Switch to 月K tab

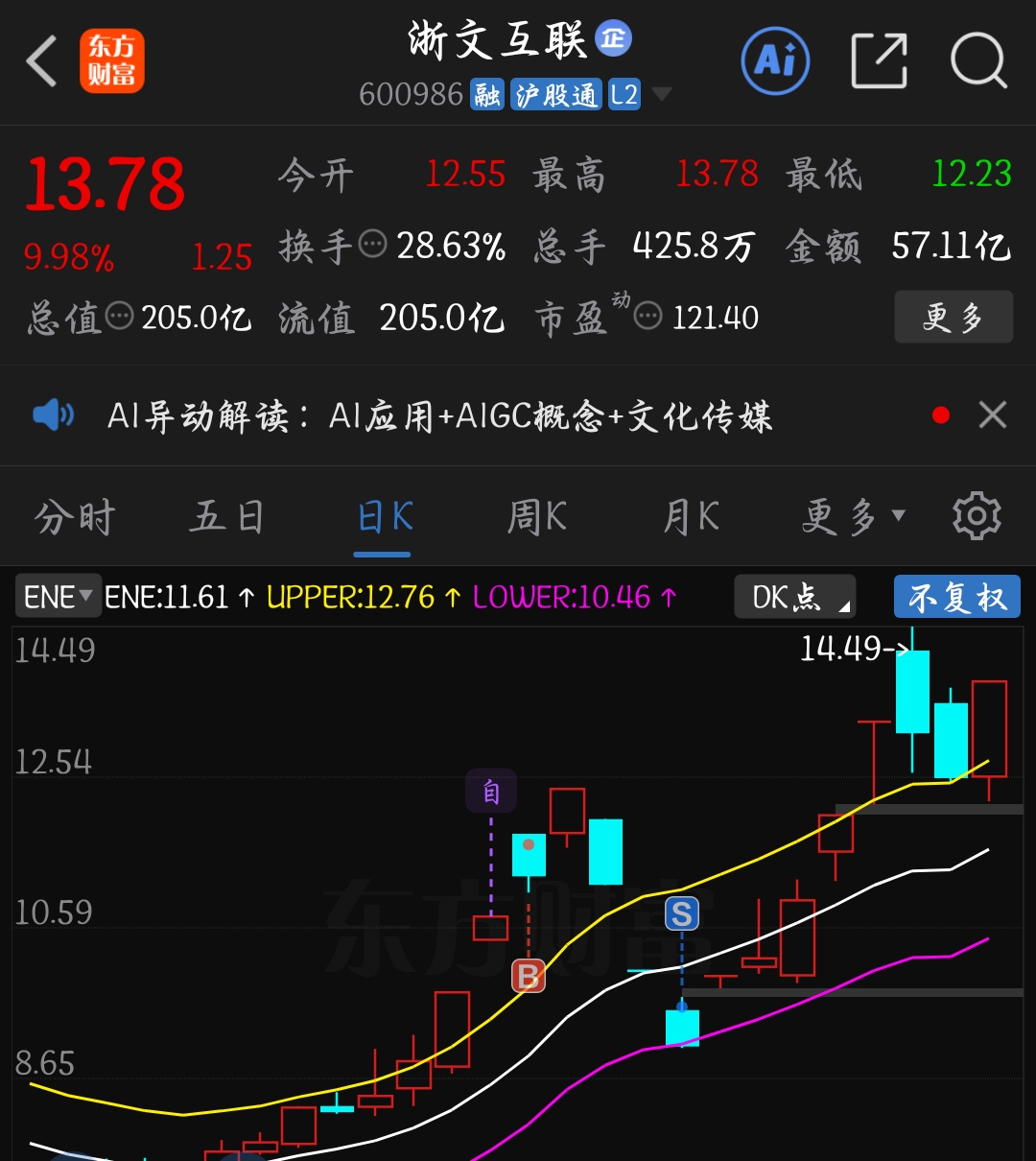[x=691, y=518]
